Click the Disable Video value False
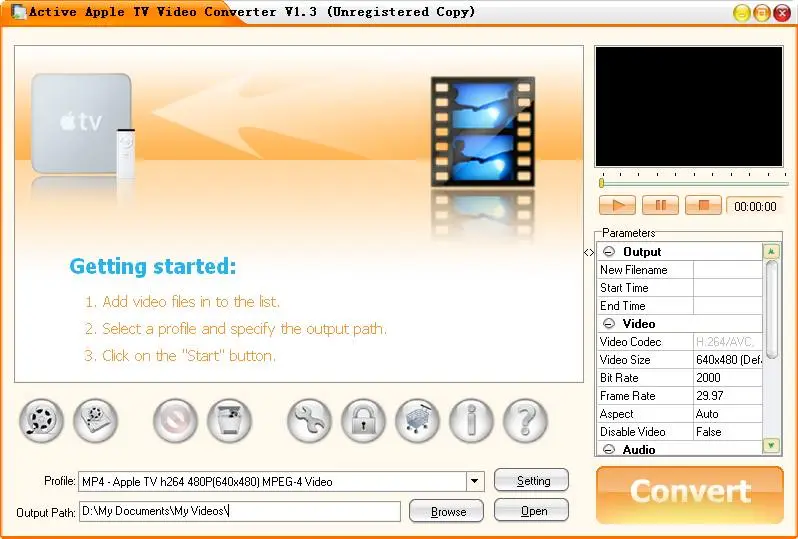The image size is (798, 539). pos(728,432)
